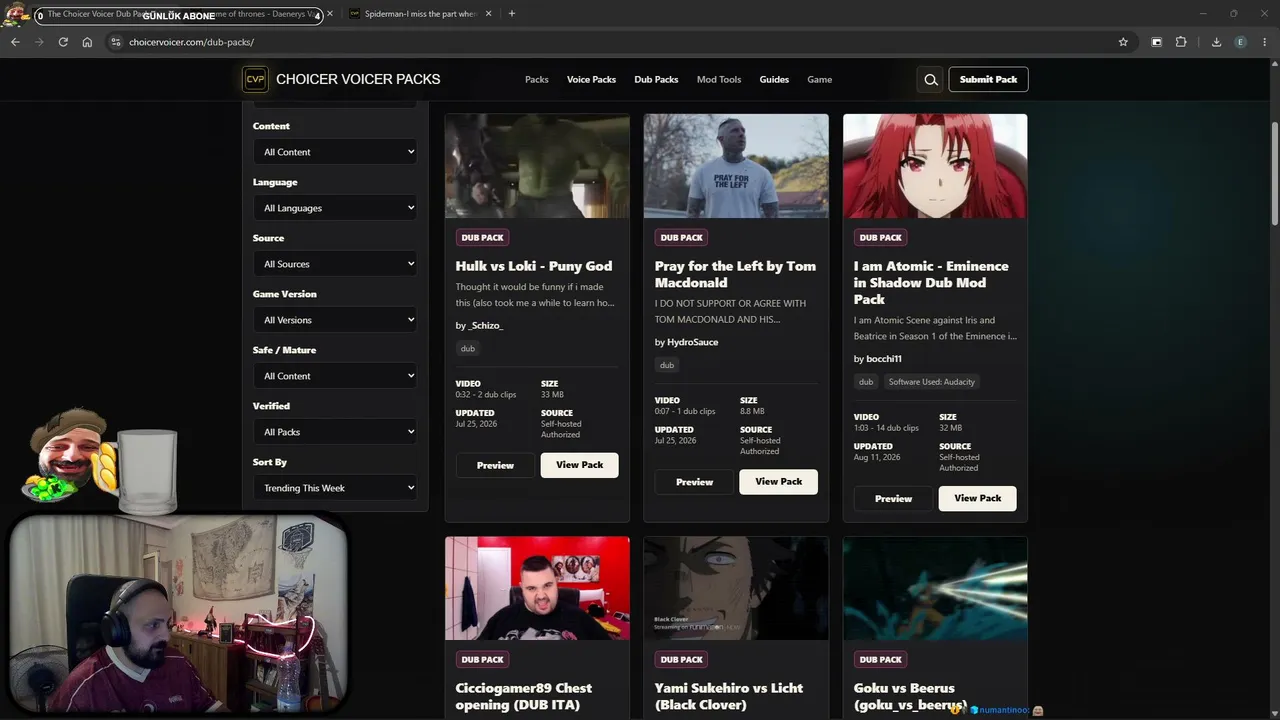The height and width of the screenshot is (720, 1280).
Task: Open Pray for the Left by Tom Macdonald title
Action: tap(735, 274)
